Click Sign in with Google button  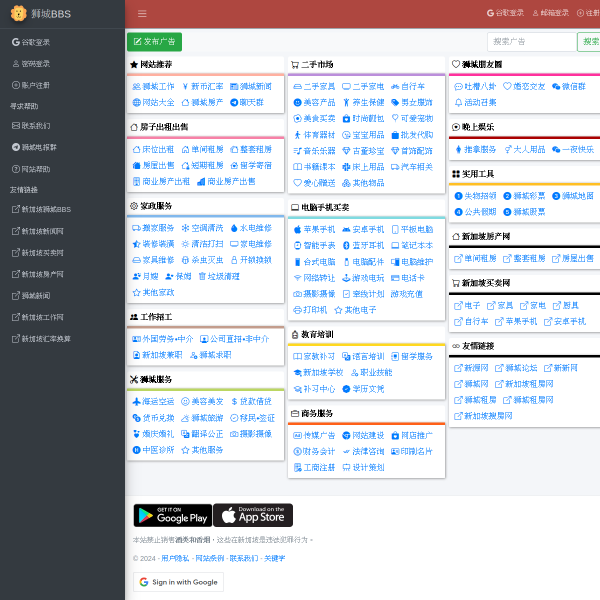[x=178, y=582]
